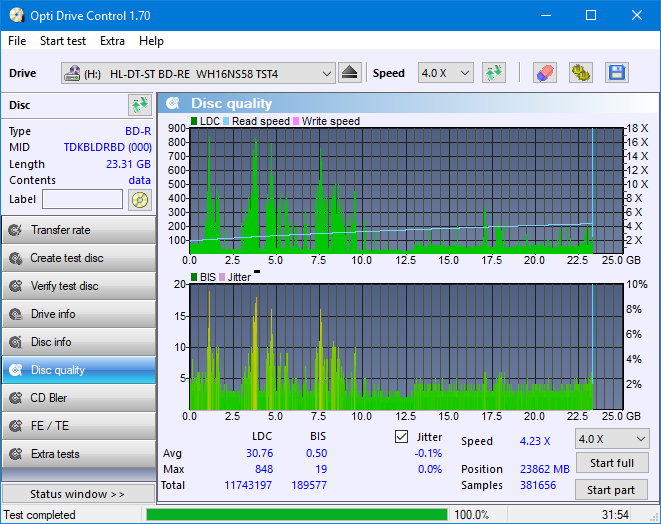Screen dimensions: 661x524
Task: Click the eraser icon in toolbar
Action: tap(545, 73)
